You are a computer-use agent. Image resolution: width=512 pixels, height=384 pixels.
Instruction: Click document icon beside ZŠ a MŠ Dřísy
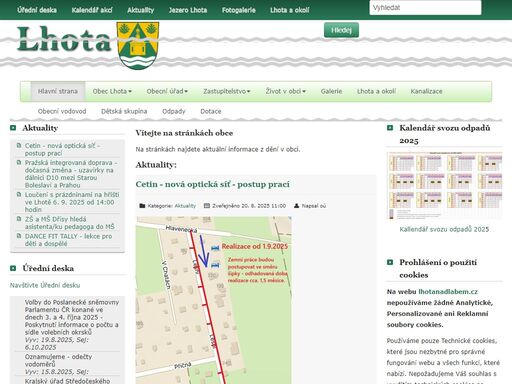click(x=19, y=219)
